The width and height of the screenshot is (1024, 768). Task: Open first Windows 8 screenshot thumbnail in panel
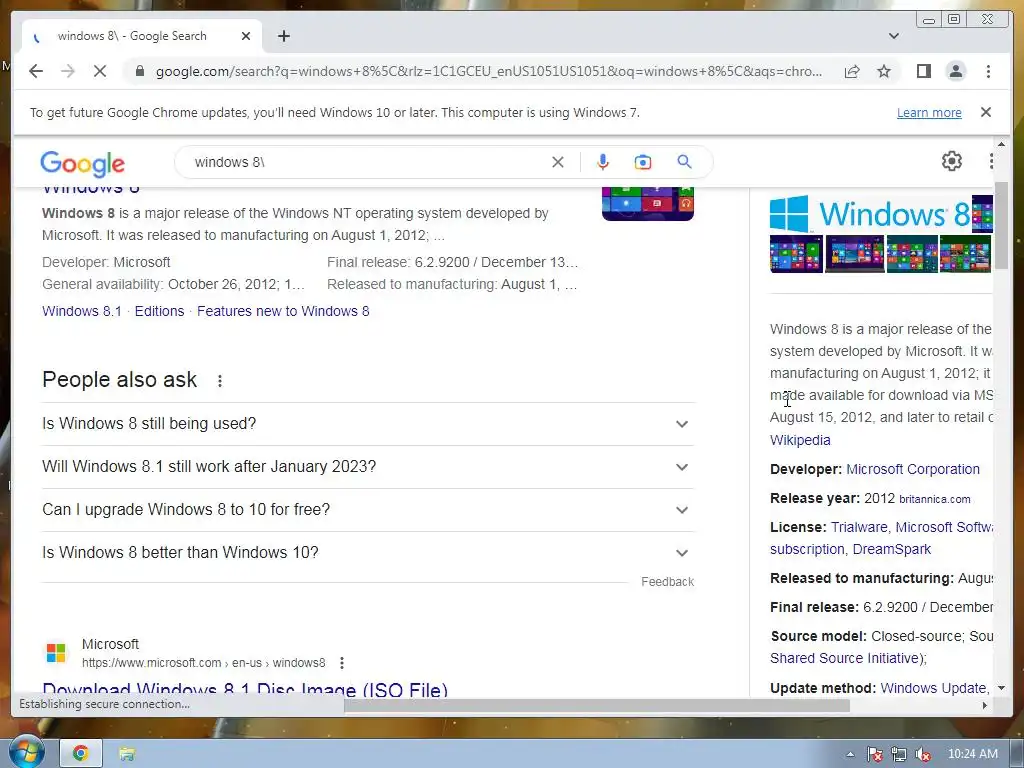pos(796,254)
